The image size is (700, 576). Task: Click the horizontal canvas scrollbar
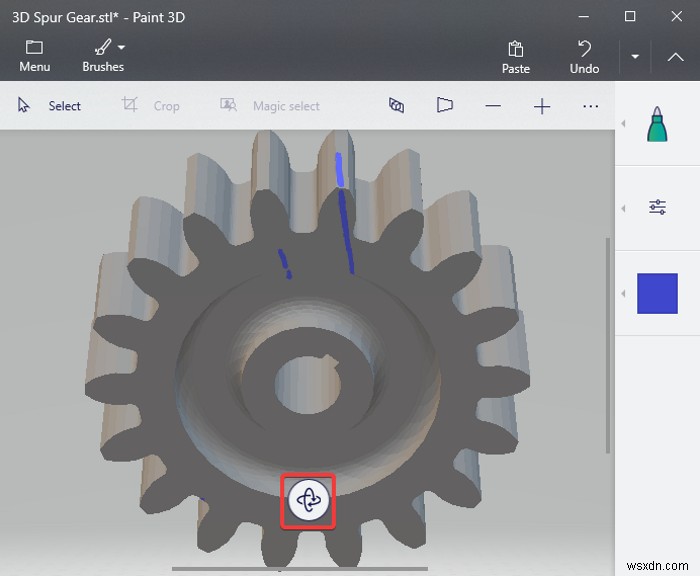coord(300,569)
